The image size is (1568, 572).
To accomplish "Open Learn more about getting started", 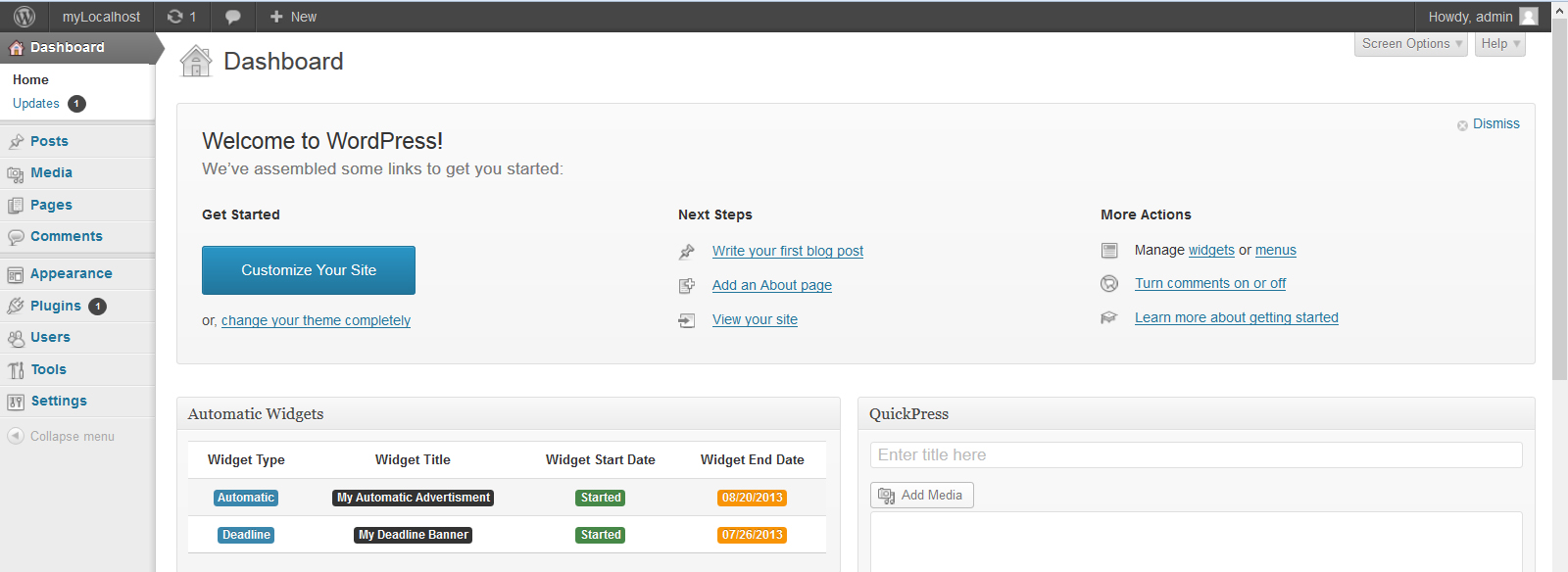I will (1237, 317).
